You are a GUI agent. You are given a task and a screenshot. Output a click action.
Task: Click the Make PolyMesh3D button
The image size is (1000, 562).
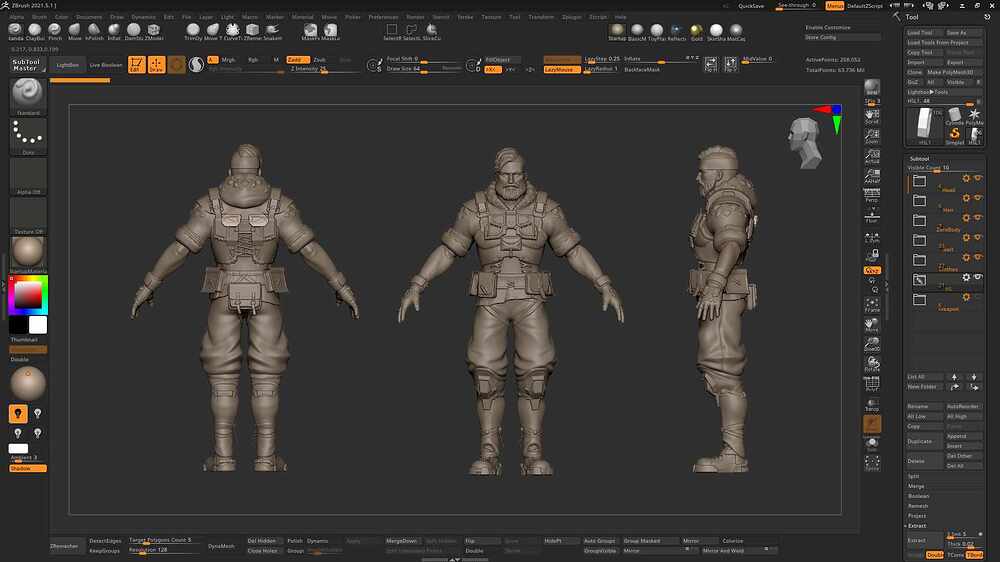pyautogui.click(x=954, y=73)
